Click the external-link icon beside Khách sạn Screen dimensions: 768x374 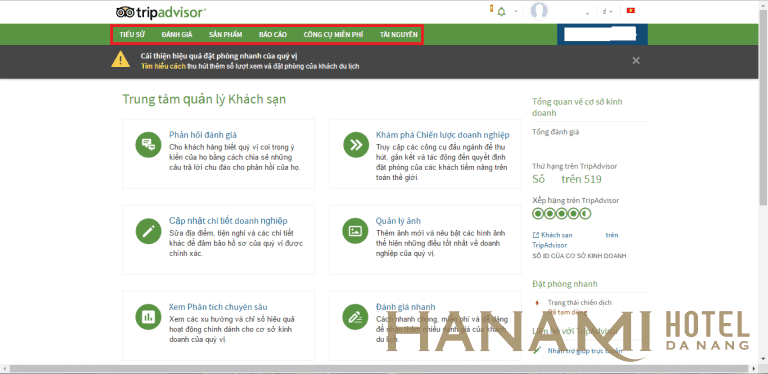pyautogui.click(x=536, y=235)
